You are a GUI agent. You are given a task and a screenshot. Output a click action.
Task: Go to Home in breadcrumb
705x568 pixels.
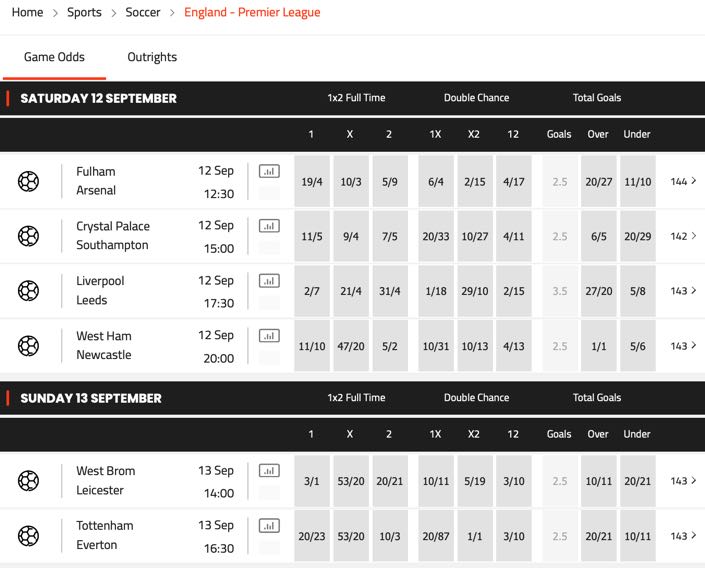coord(27,12)
